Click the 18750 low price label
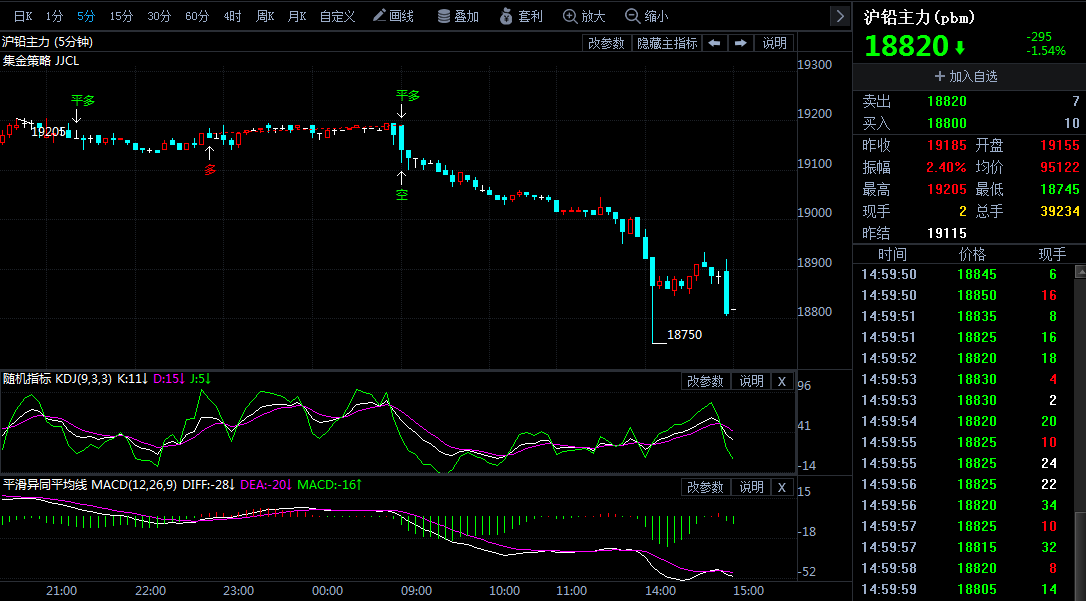 (x=684, y=335)
